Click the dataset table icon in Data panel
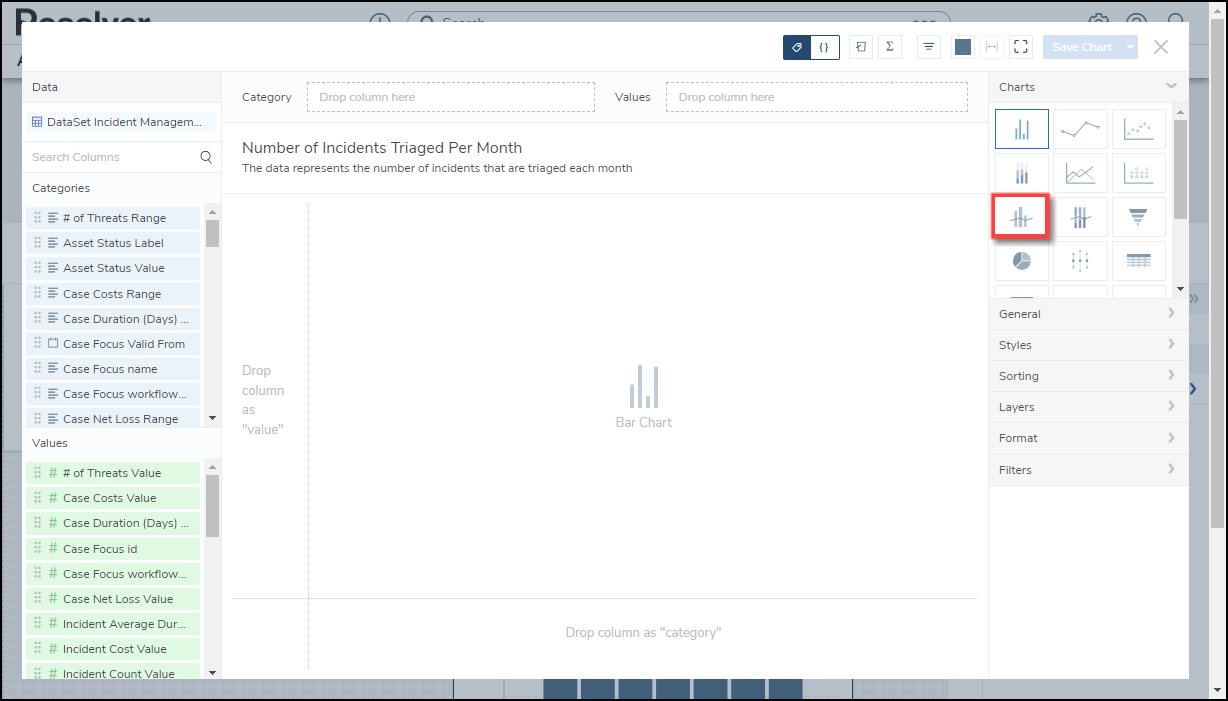The height and width of the screenshot is (701, 1228). [37, 122]
